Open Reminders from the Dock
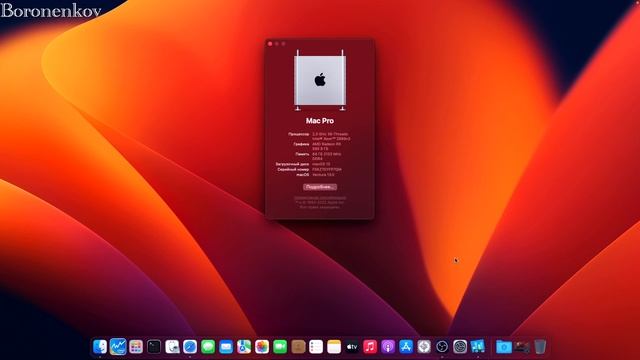This screenshot has height=360, width=640. pyautogui.click(x=316, y=347)
